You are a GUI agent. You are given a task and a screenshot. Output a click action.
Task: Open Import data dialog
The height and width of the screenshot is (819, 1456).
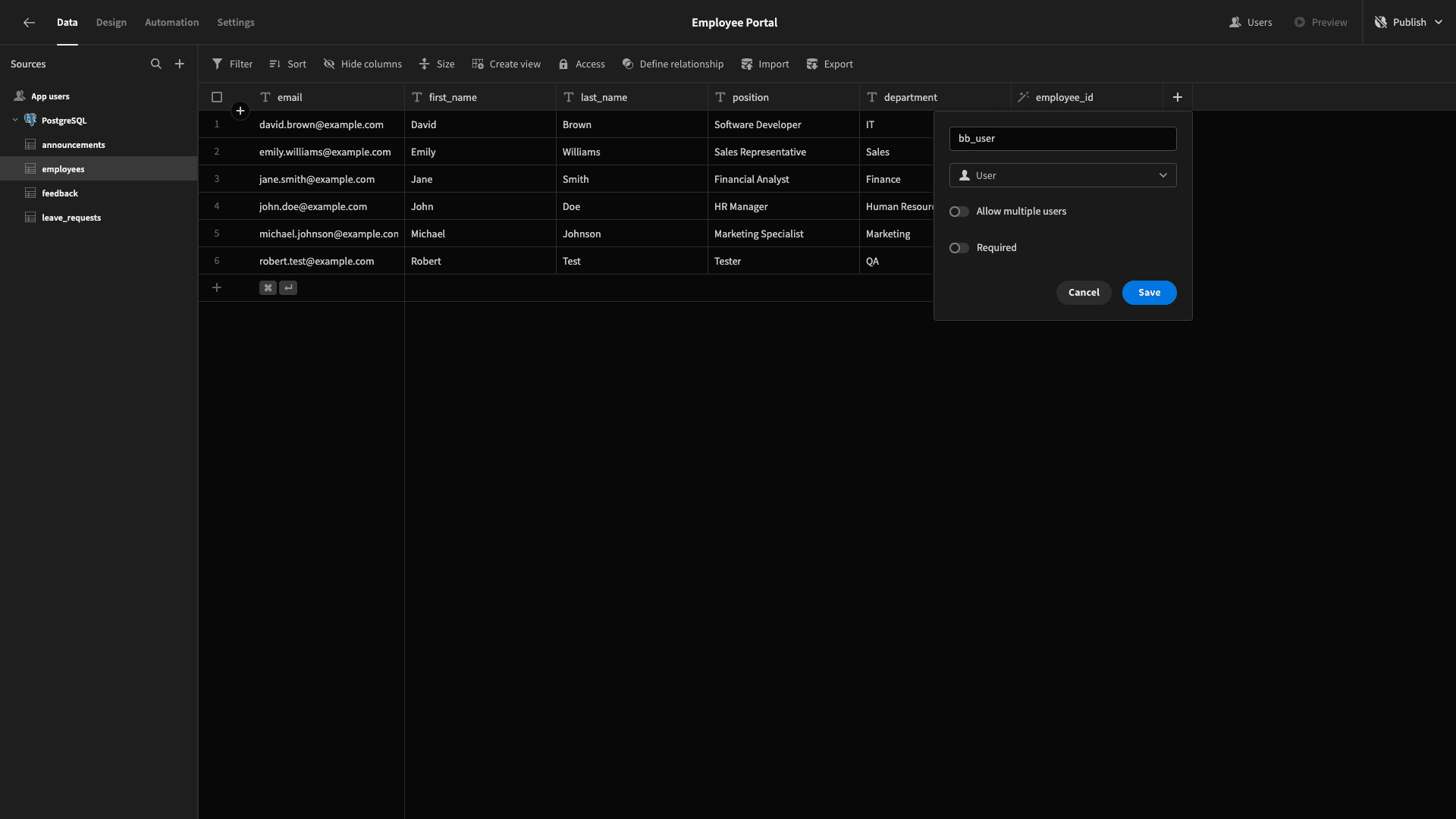tap(765, 64)
